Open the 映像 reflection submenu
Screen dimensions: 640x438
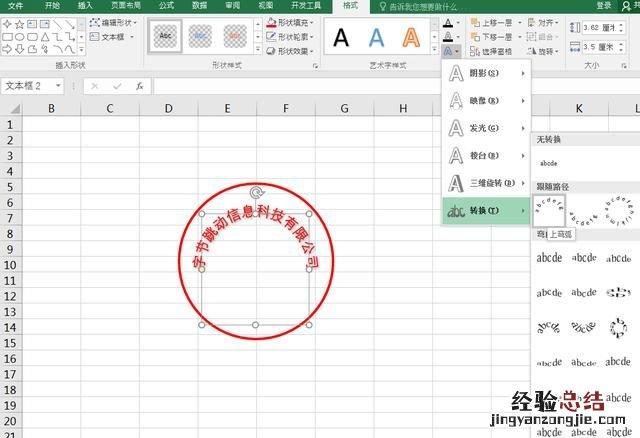pos(487,101)
